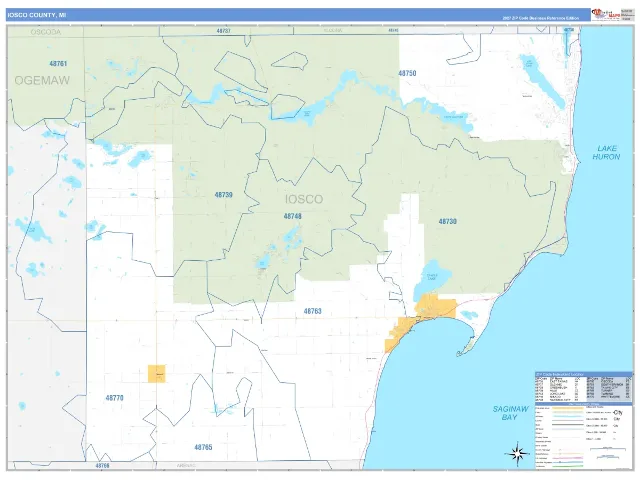Click the '48766' ZIP code label
This screenshot has height=480, width=640.
102,466
